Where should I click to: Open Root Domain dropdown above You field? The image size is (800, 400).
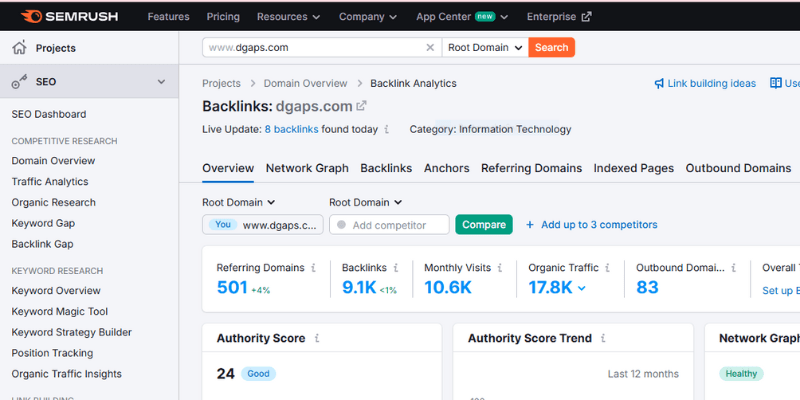point(238,203)
